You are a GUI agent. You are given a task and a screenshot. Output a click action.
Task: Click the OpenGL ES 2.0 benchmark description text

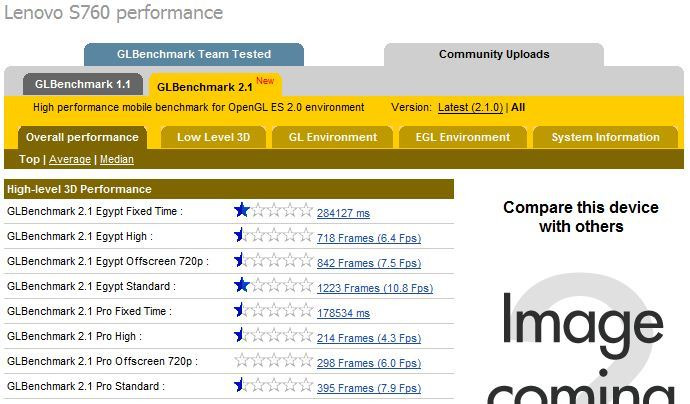[198, 107]
